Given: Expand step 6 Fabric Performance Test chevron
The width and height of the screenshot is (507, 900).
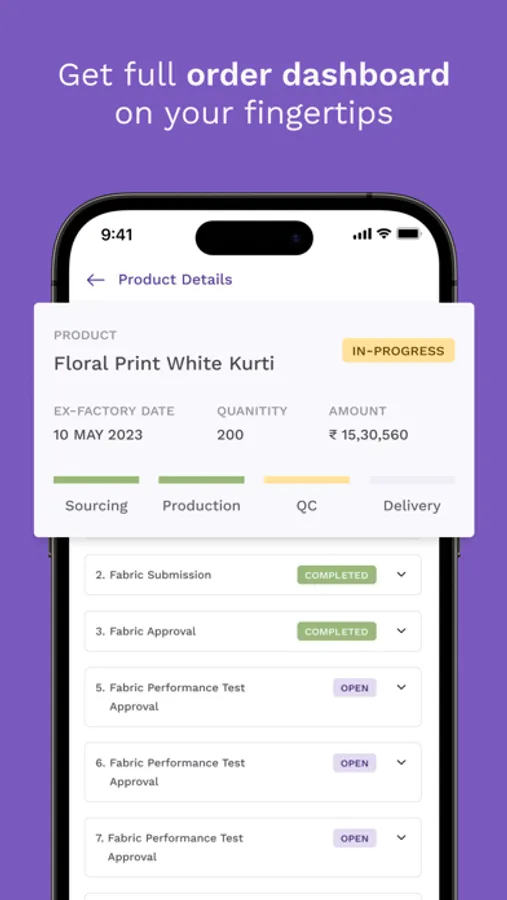Looking at the screenshot, I should pyautogui.click(x=401, y=762).
